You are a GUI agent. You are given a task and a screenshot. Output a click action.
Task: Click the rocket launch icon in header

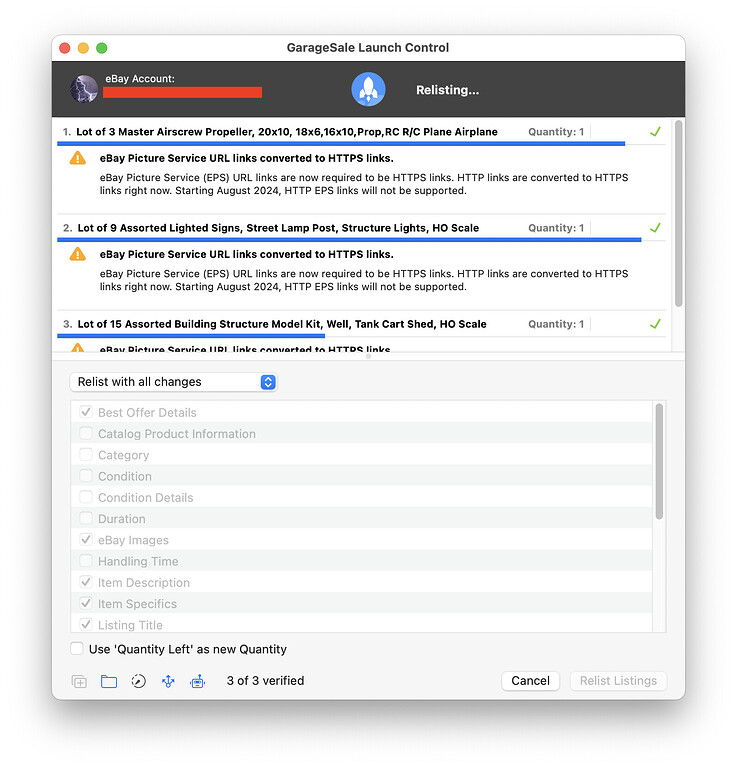368,89
